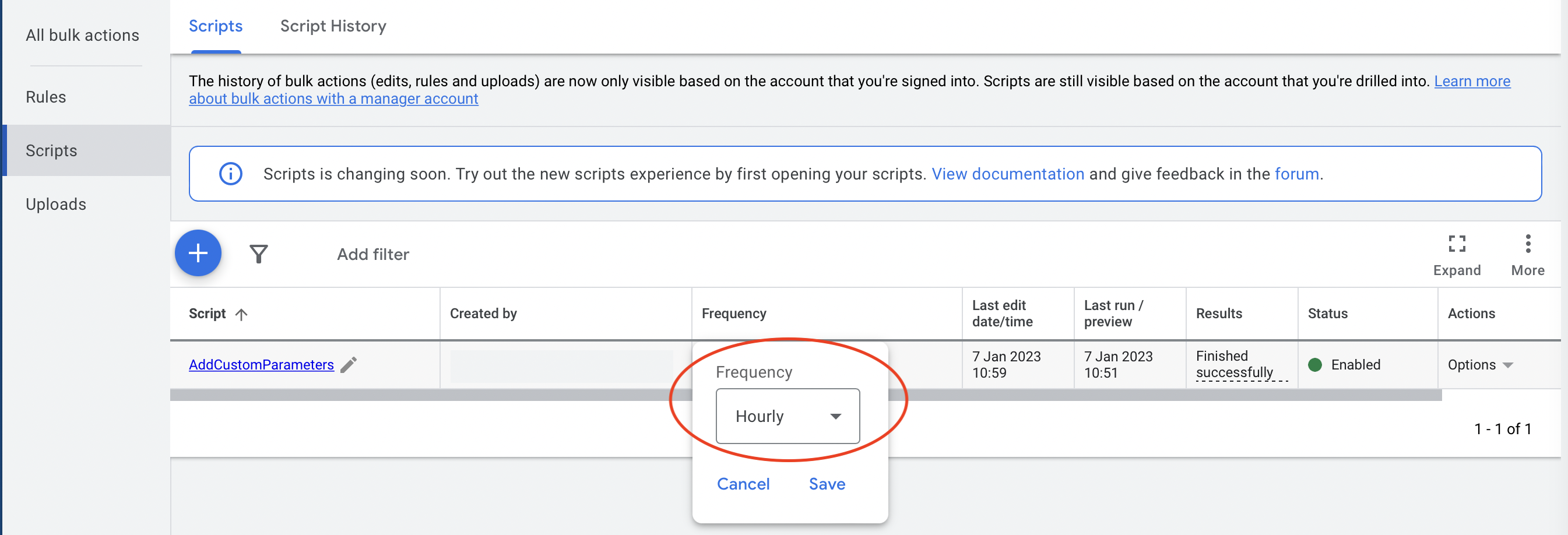The height and width of the screenshot is (535, 1568).
Task: Cancel the frequency popup
Action: click(x=743, y=484)
